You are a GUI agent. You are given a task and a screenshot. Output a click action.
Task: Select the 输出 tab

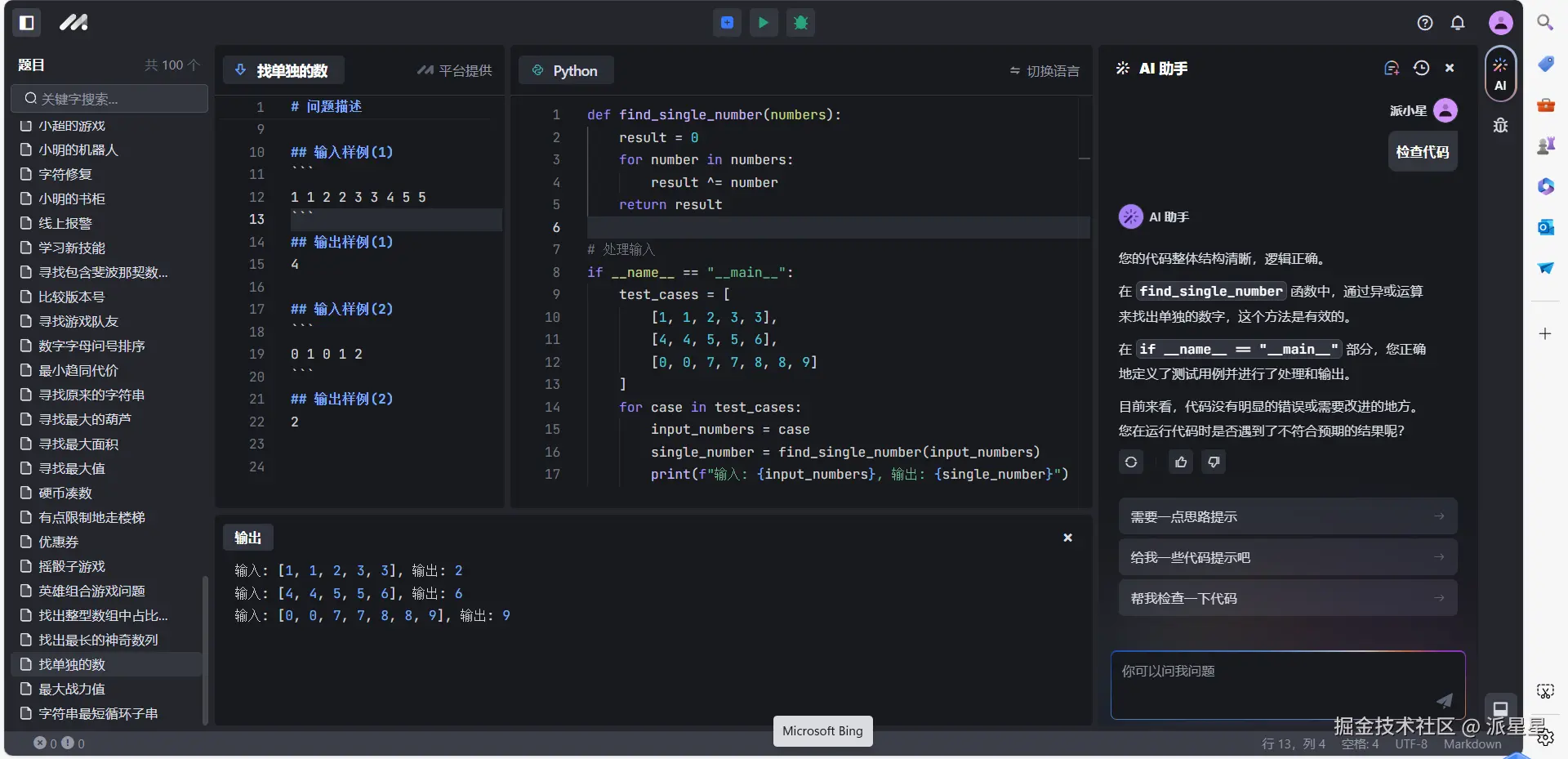(248, 538)
